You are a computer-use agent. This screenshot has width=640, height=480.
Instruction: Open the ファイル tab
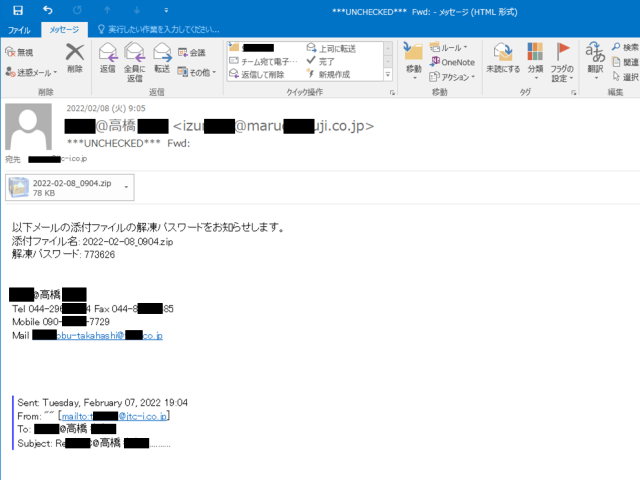19,30
